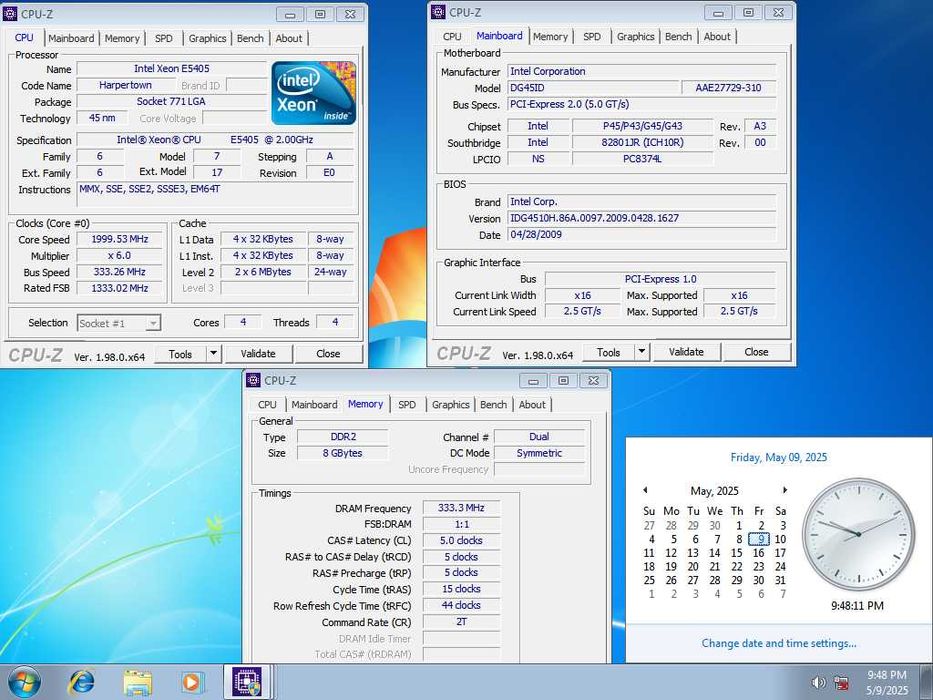Click the volume speaker tray icon
The image size is (933, 700).
(x=819, y=683)
